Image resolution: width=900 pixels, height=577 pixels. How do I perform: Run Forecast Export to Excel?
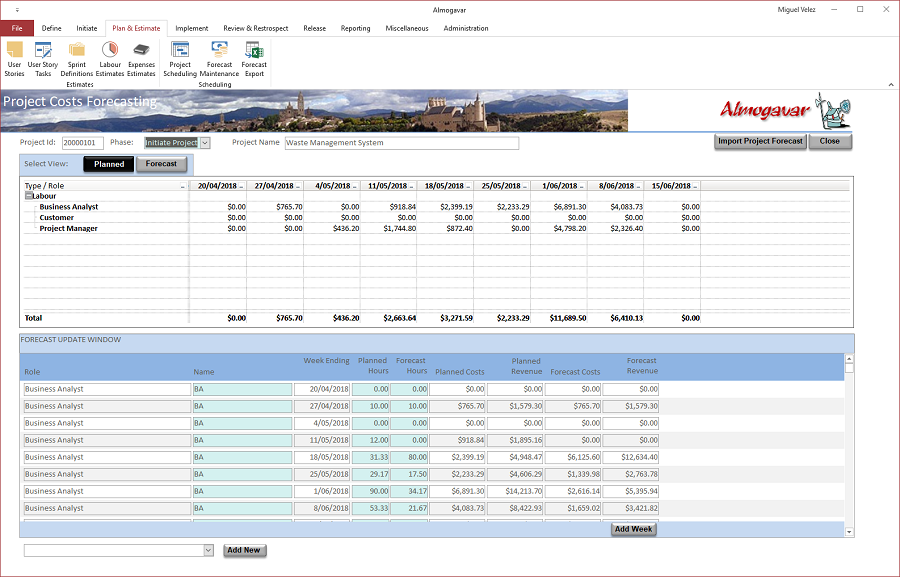tap(254, 59)
